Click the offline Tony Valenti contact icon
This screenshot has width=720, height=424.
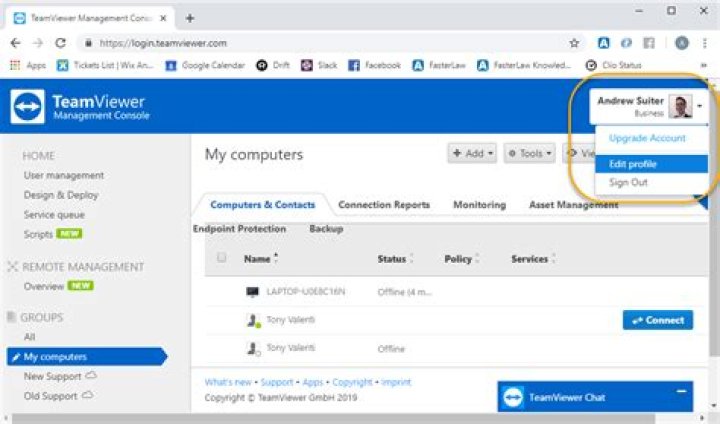[x=253, y=349]
